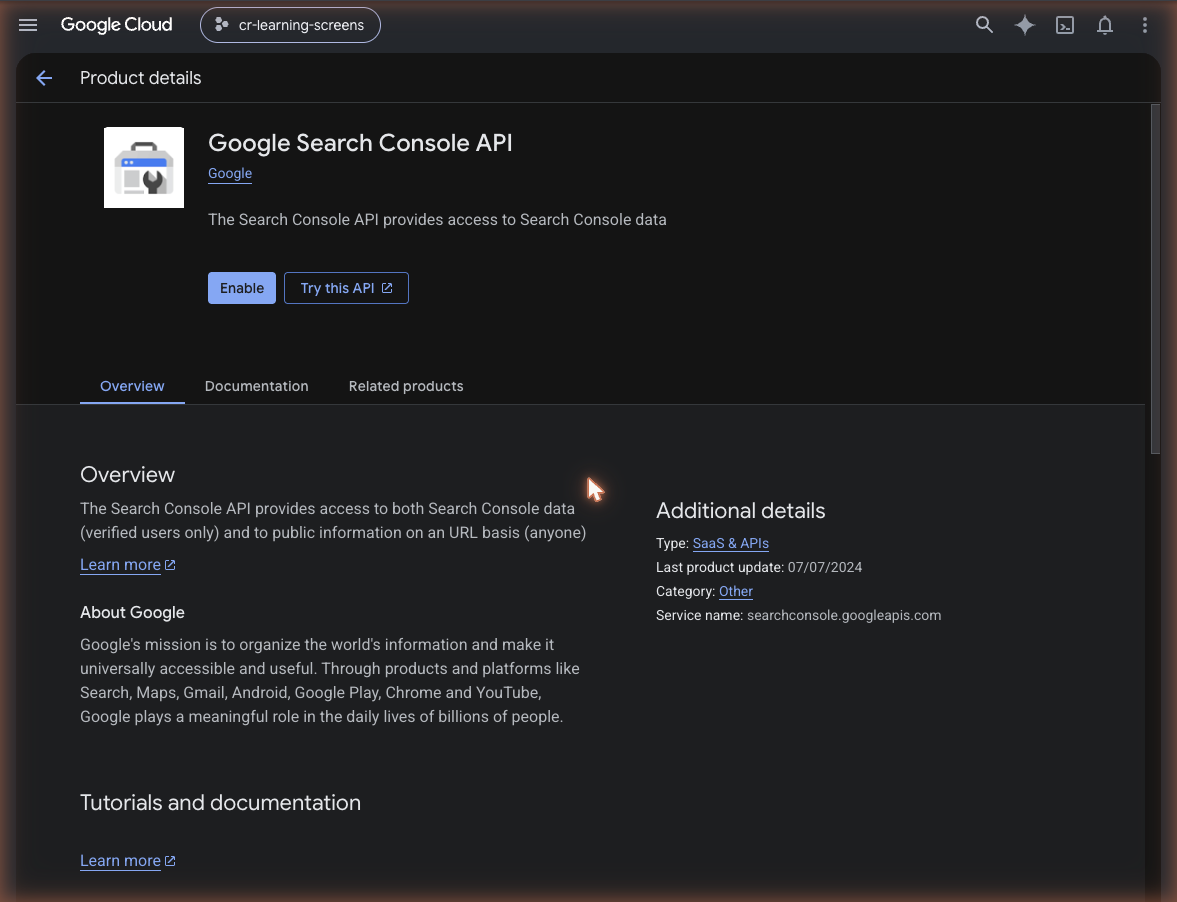The height and width of the screenshot is (902, 1177).
Task: Select the Overview tab
Action: coord(132,386)
